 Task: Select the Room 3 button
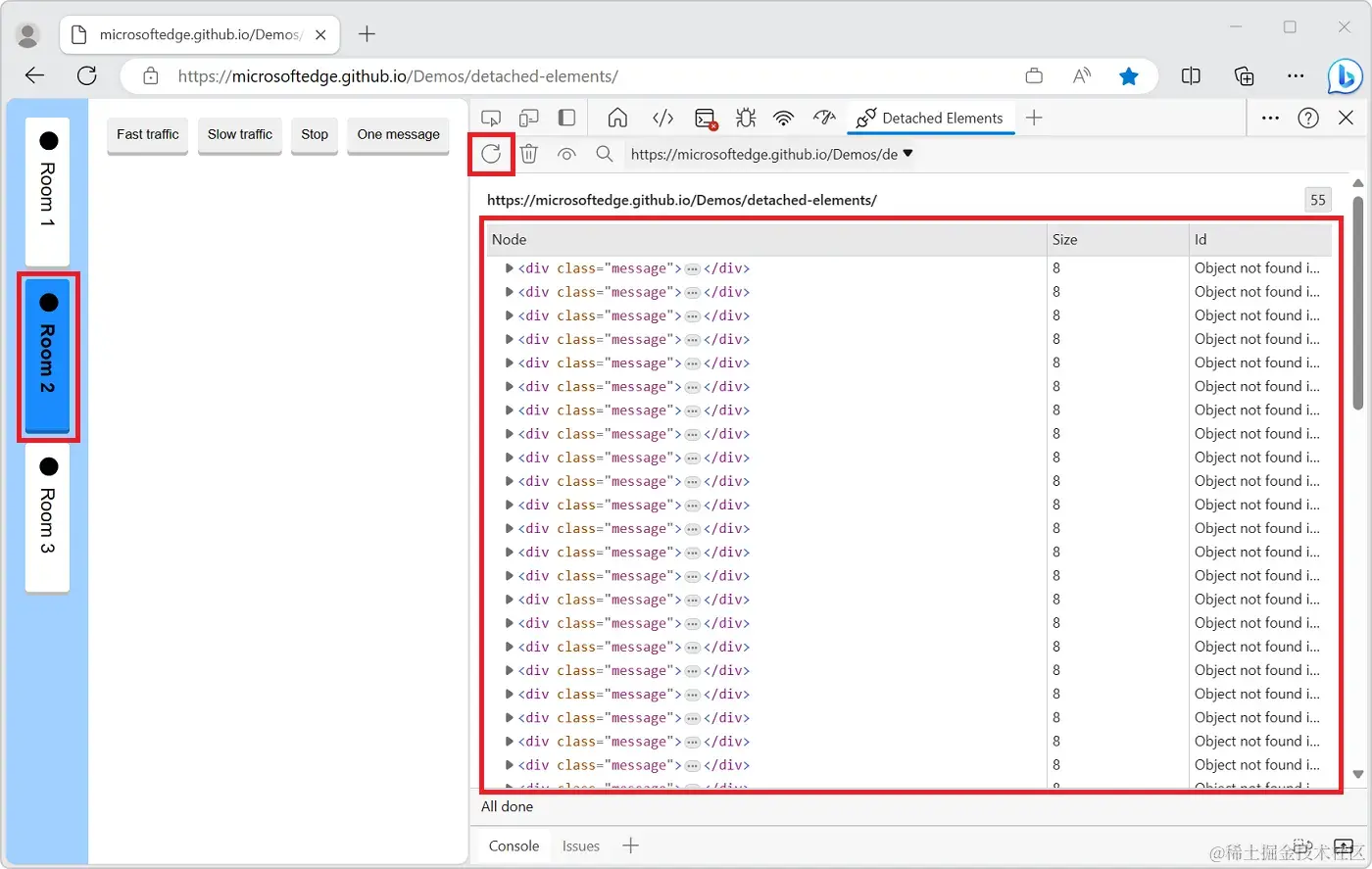[x=47, y=519]
